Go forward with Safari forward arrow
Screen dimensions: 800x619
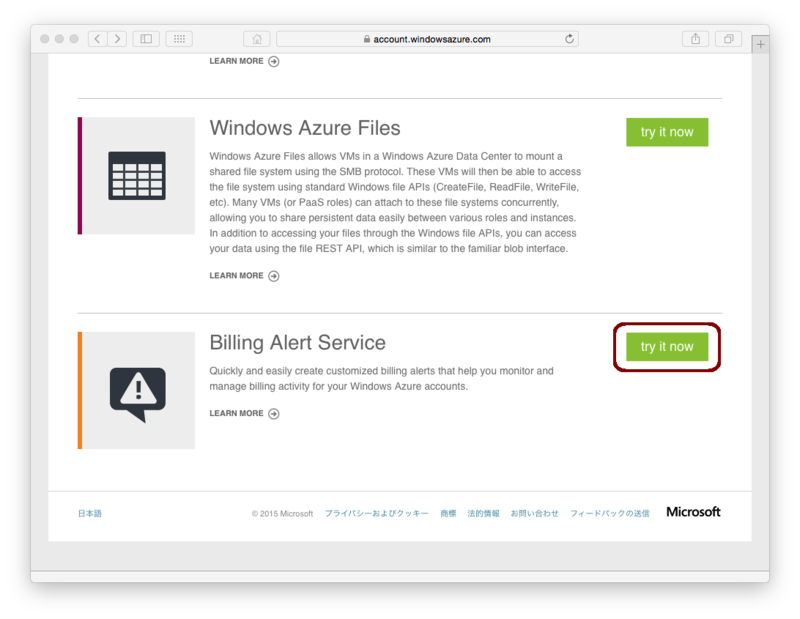click(117, 39)
